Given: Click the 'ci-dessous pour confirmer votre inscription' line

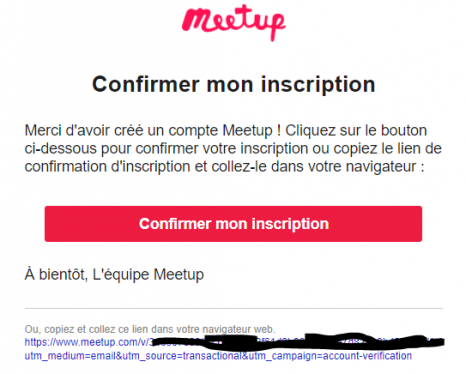Looking at the screenshot, I should 166,149.
